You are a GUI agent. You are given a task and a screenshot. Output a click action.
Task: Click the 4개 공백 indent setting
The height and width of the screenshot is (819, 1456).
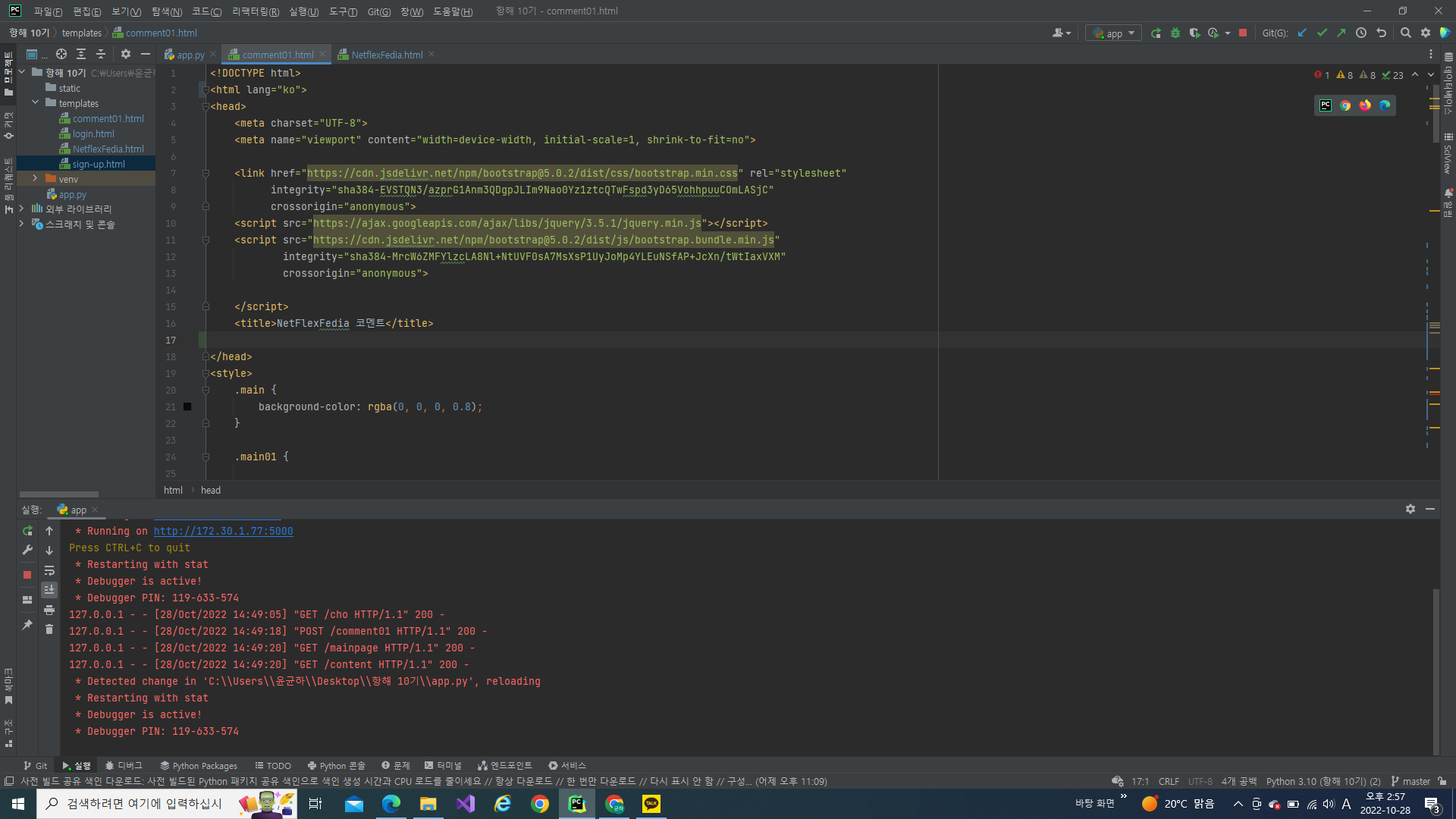(x=1239, y=781)
